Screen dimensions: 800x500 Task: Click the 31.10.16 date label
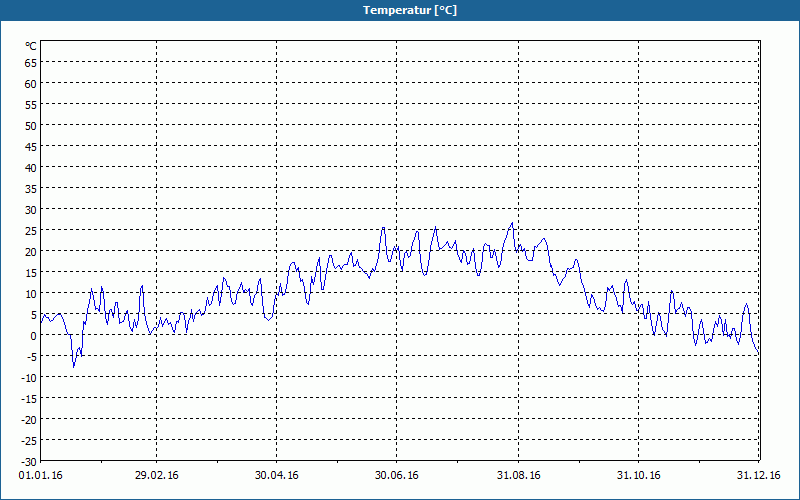tap(638, 476)
